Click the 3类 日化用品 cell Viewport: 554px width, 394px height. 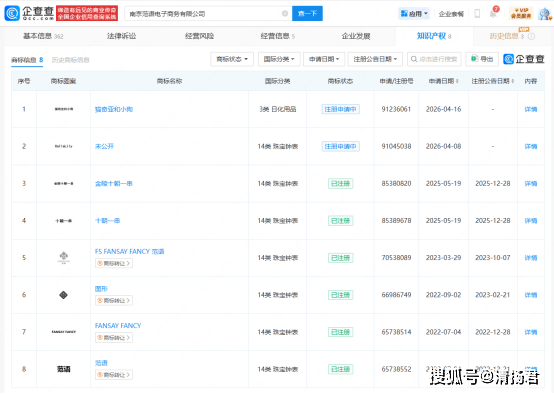278,110
